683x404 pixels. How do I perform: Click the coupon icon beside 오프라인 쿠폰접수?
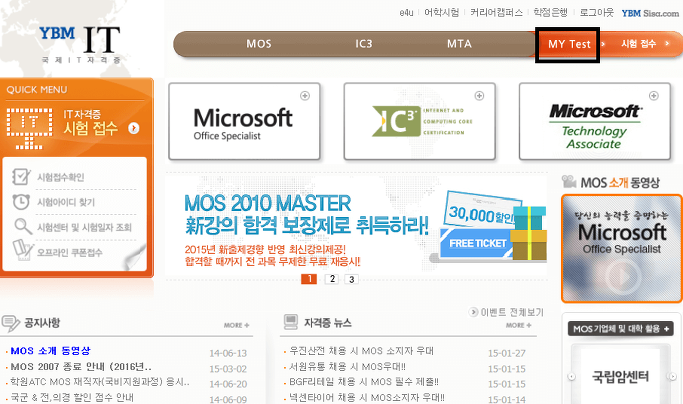(x=23, y=250)
